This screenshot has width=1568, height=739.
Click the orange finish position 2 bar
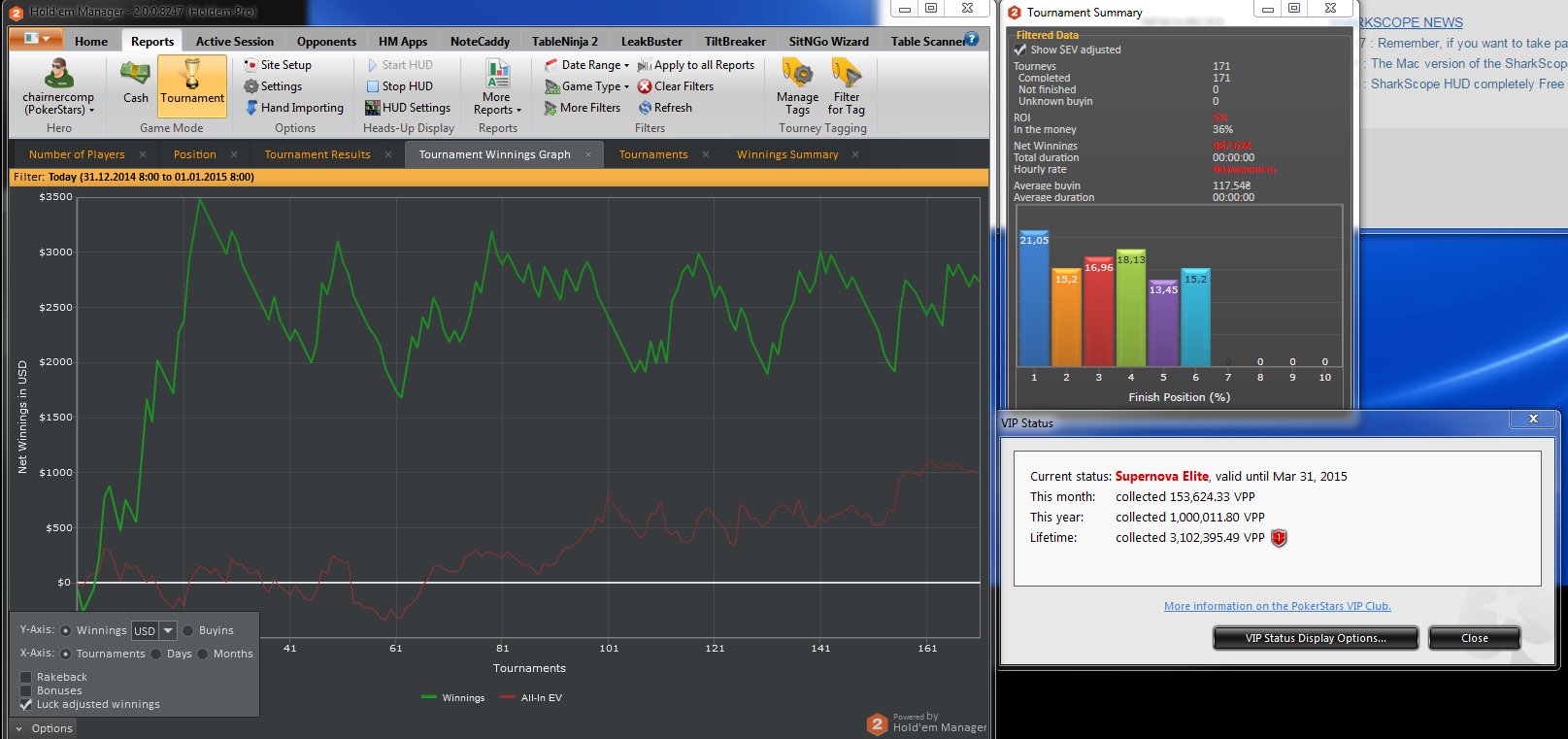click(x=1066, y=317)
